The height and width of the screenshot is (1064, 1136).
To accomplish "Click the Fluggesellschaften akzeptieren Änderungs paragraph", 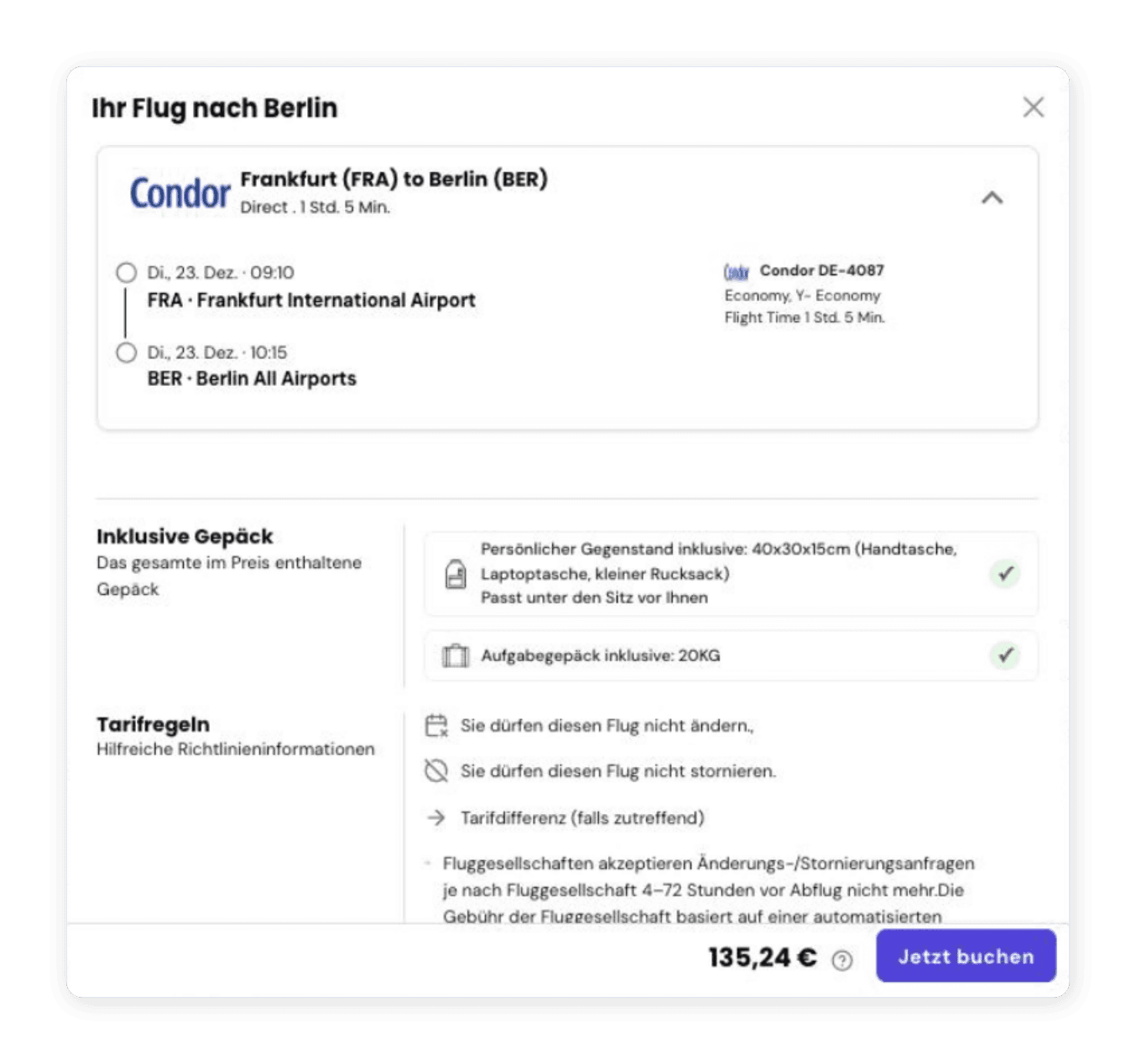I will point(709,889).
